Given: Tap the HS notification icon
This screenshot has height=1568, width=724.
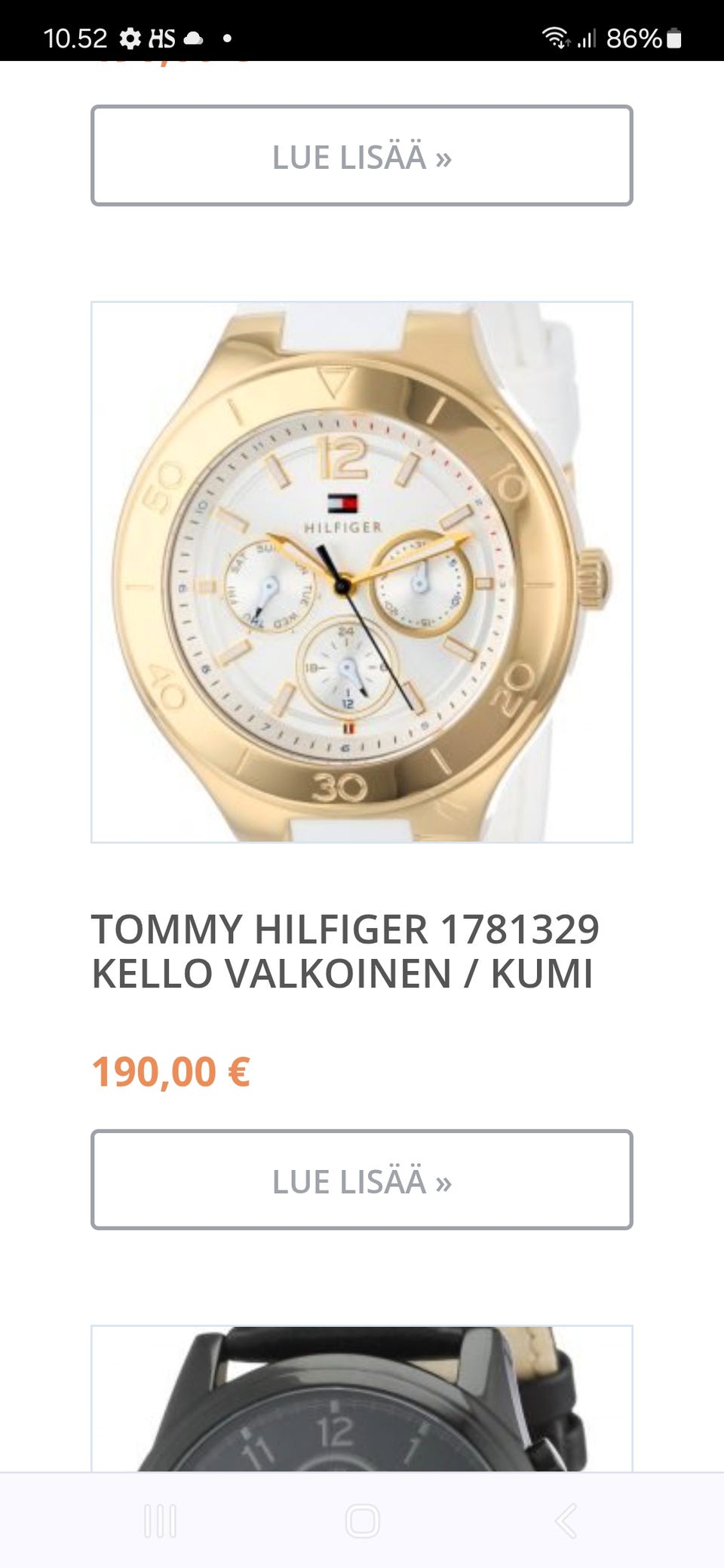Looking at the screenshot, I should pos(161,38).
